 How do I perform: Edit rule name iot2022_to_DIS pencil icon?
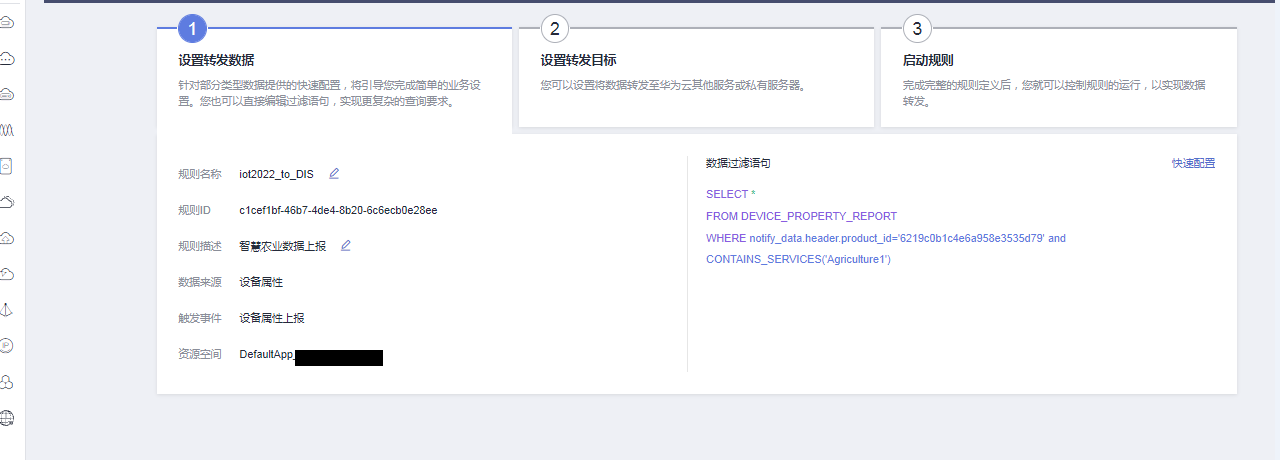click(334, 173)
